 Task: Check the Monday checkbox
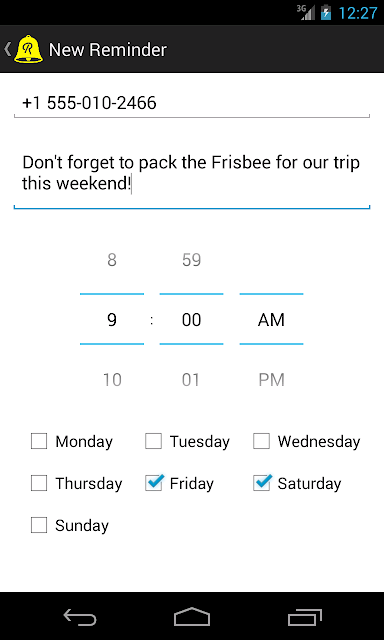point(39,441)
